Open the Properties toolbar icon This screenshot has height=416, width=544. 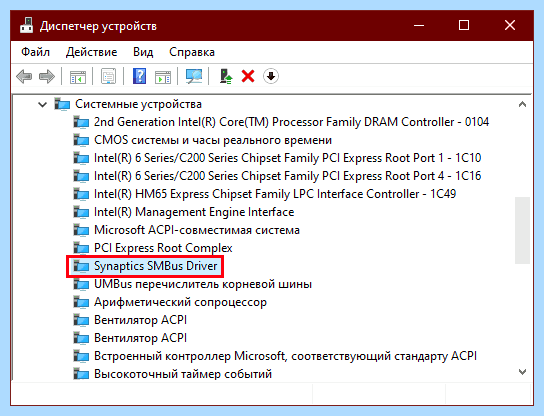(x=109, y=76)
